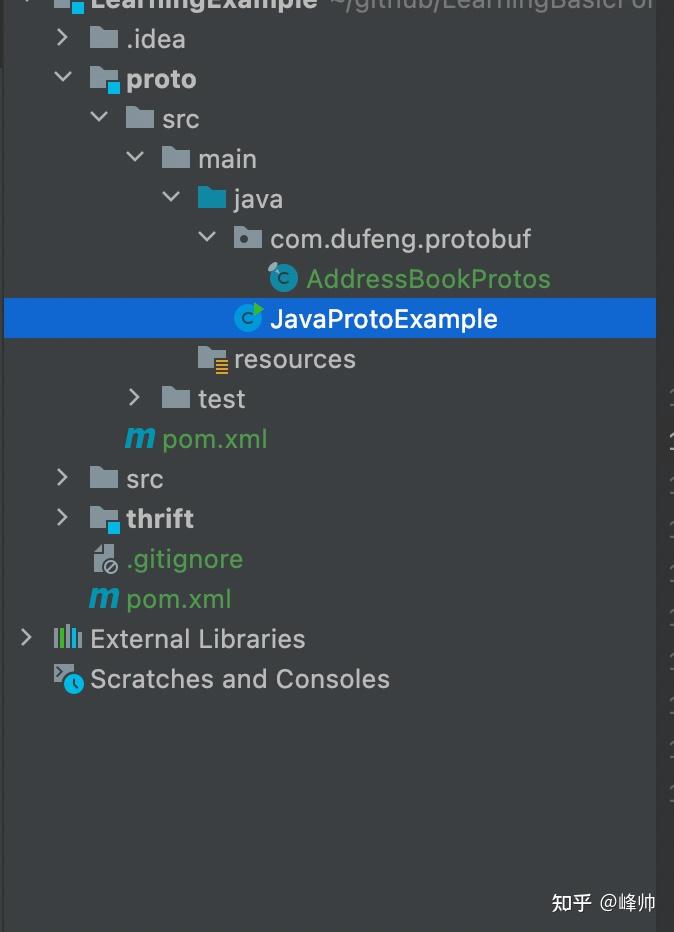Expand the thrift module
674x932 pixels.
62,518
